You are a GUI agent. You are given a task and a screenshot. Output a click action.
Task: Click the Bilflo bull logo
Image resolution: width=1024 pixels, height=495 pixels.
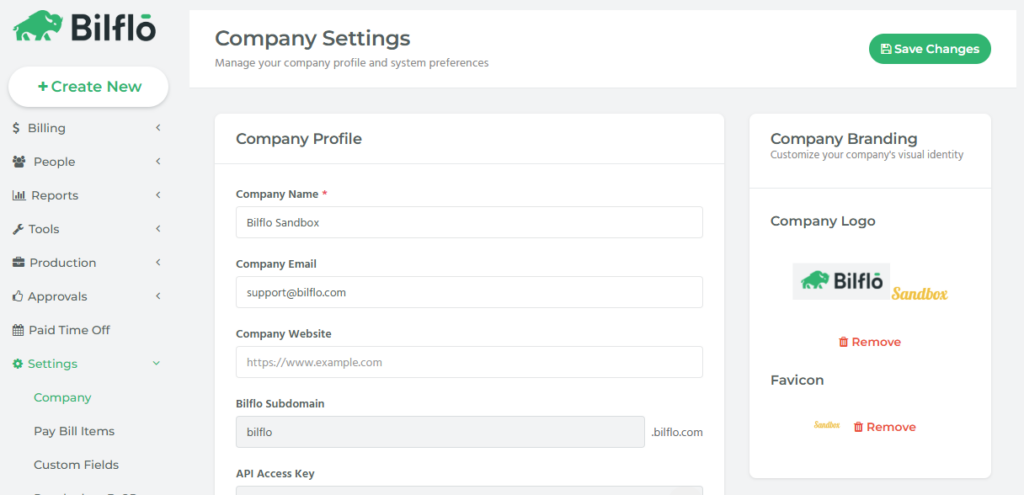pos(36,26)
